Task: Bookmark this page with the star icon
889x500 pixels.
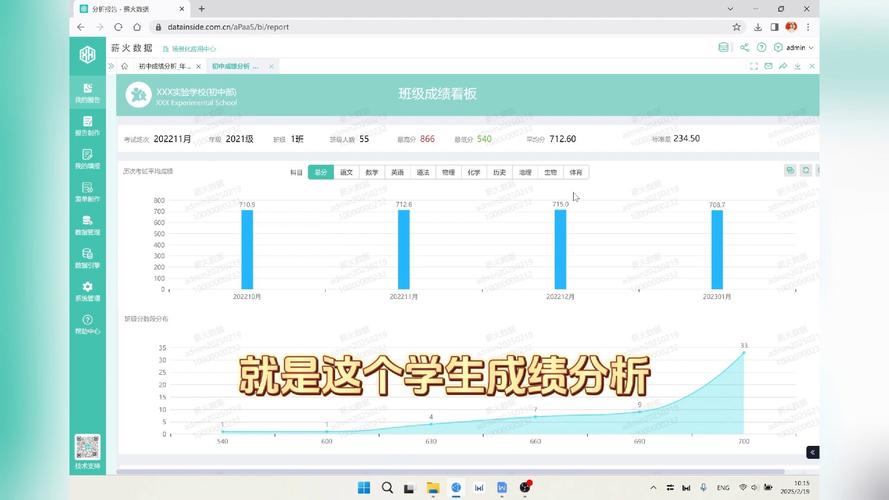Action: pos(736,27)
